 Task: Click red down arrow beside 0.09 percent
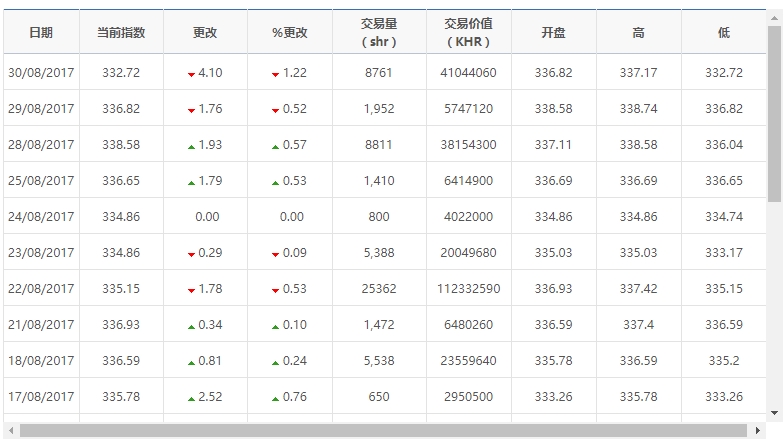(x=275, y=254)
